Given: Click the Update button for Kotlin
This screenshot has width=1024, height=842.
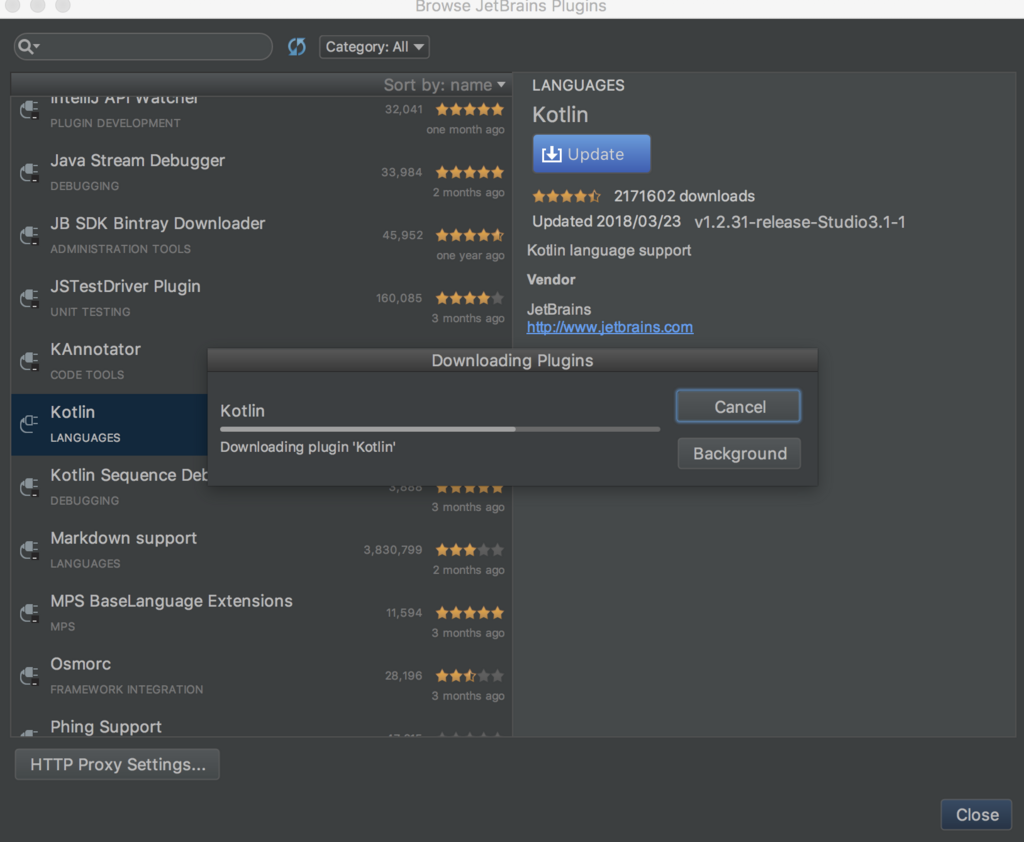Looking at the screenshot, I should point(591,154).
